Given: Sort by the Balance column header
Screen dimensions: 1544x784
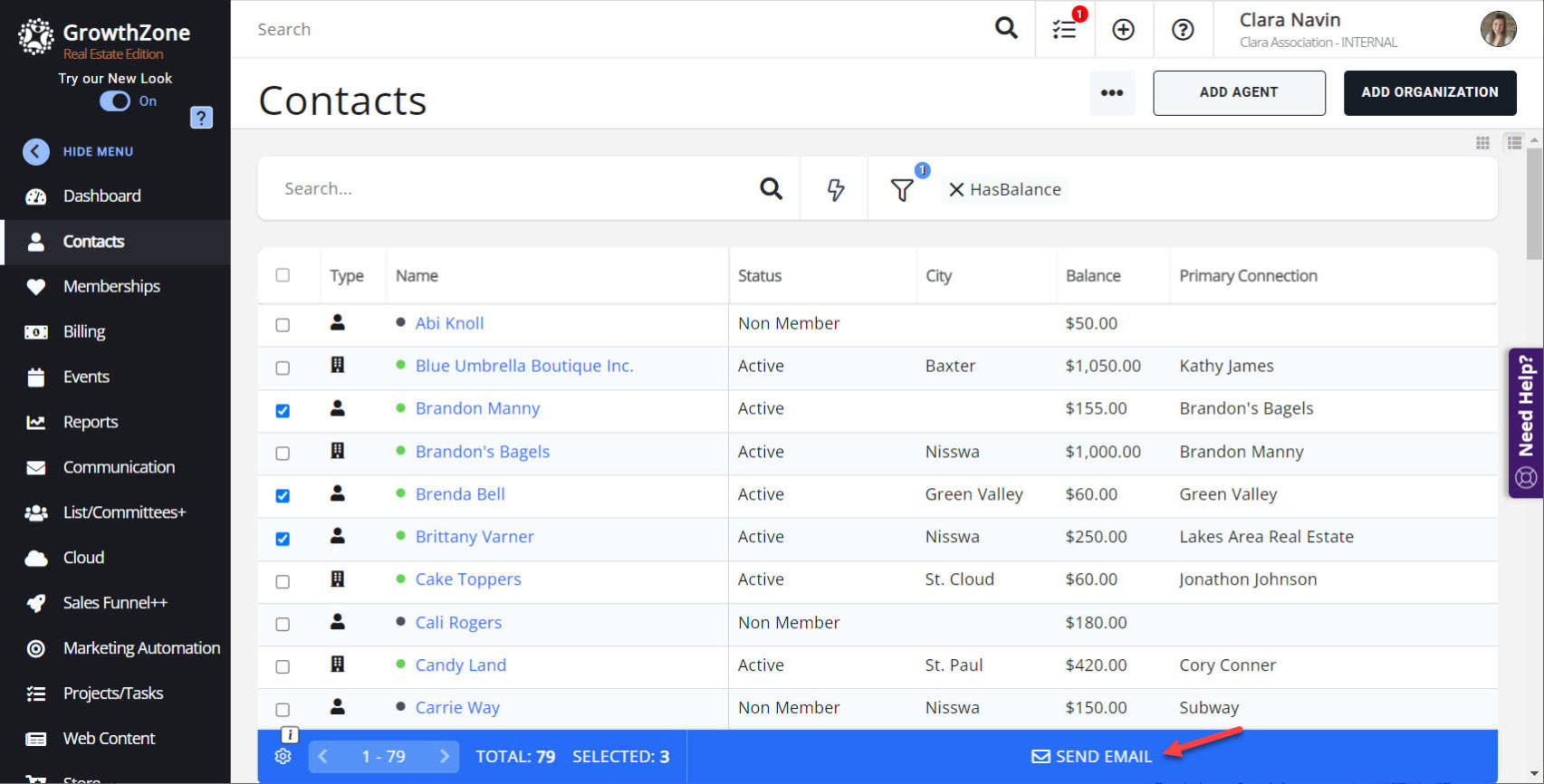Looking at the screenshot, I should (1093, 276).
